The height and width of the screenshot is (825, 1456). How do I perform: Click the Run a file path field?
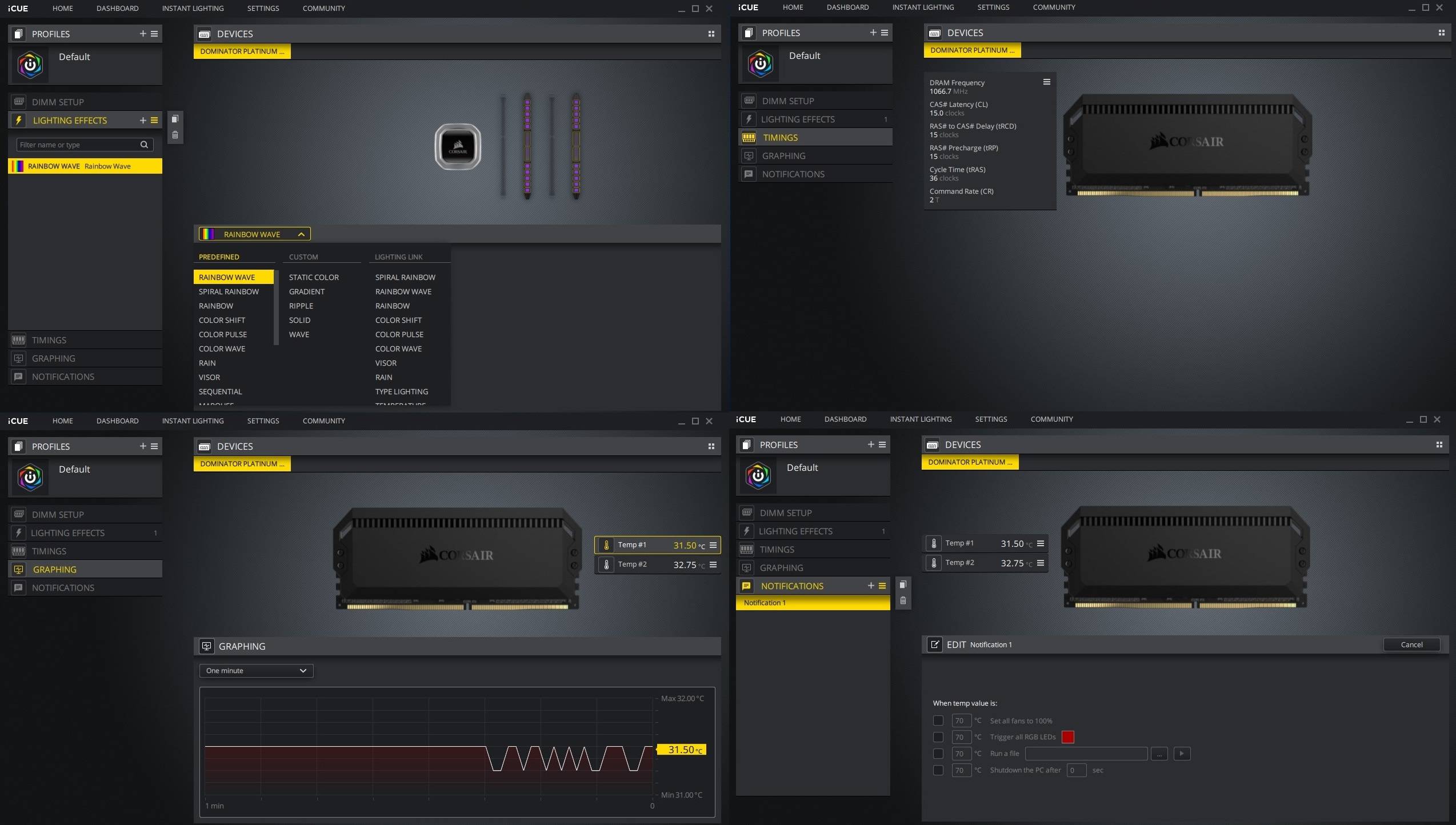pyautogui.click(x=1086, y=754)
